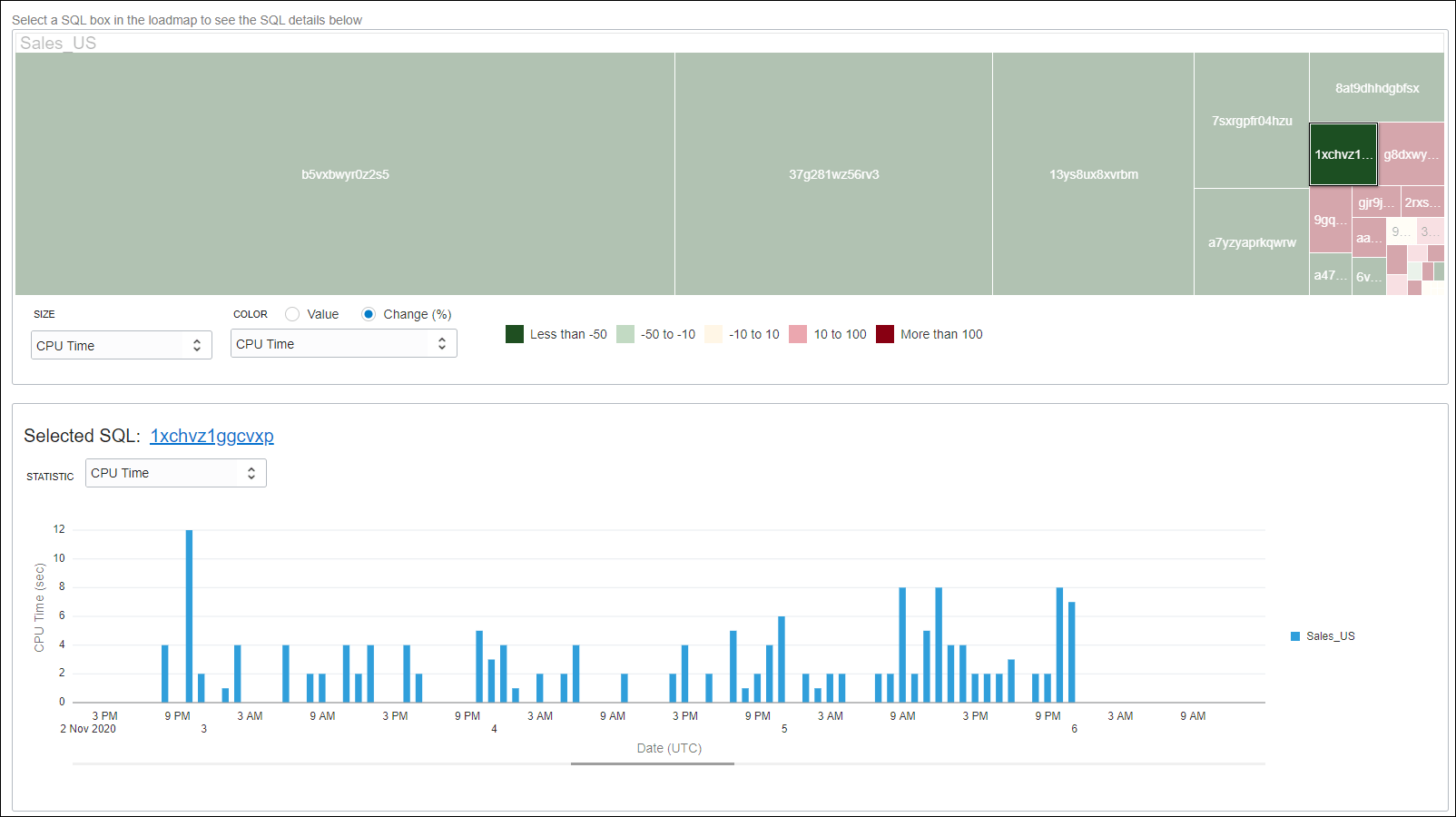Select the Value radio button for COLOR

pyautogui.click(x=291, y=314)
